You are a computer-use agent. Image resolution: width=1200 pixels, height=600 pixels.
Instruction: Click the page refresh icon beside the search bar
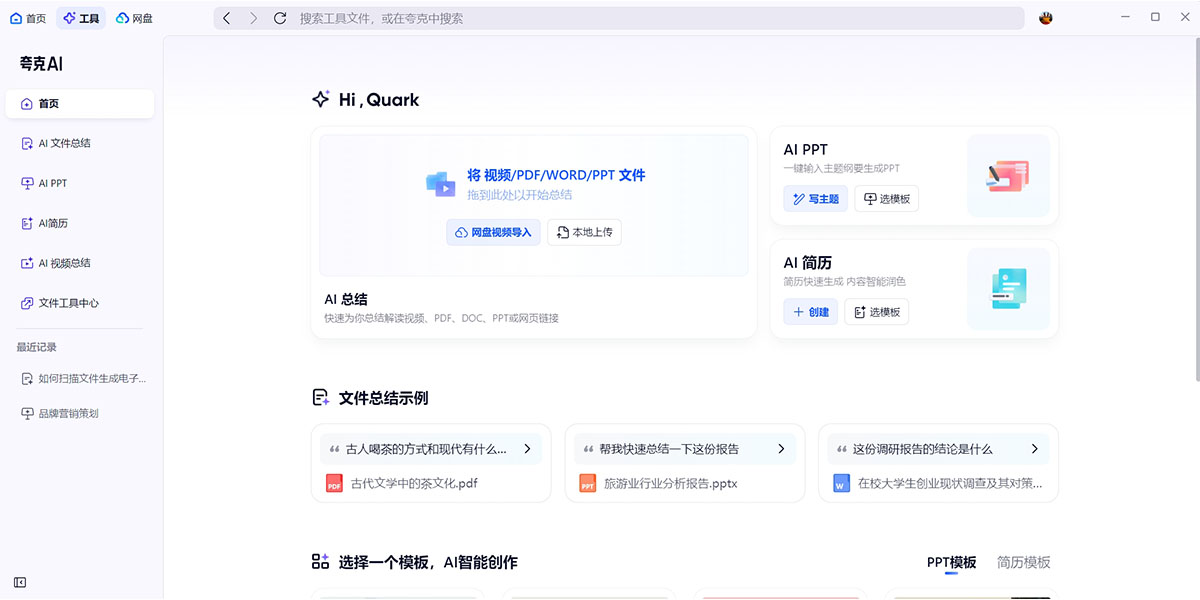pyautogui.click(x=280, y=17)
